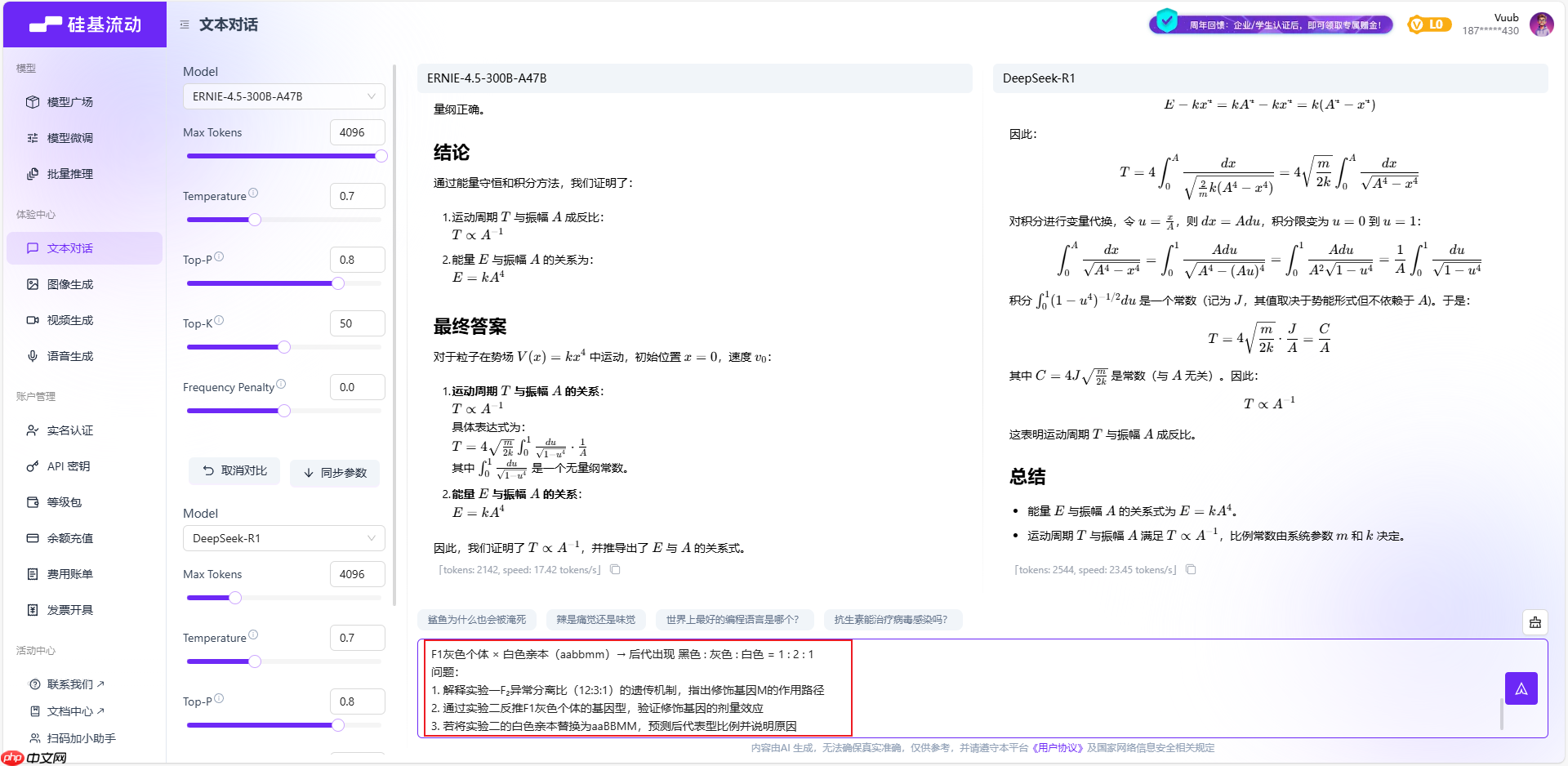
Task: Open 模型广场 from the sidebar
Action: click(x=69, y=101)
